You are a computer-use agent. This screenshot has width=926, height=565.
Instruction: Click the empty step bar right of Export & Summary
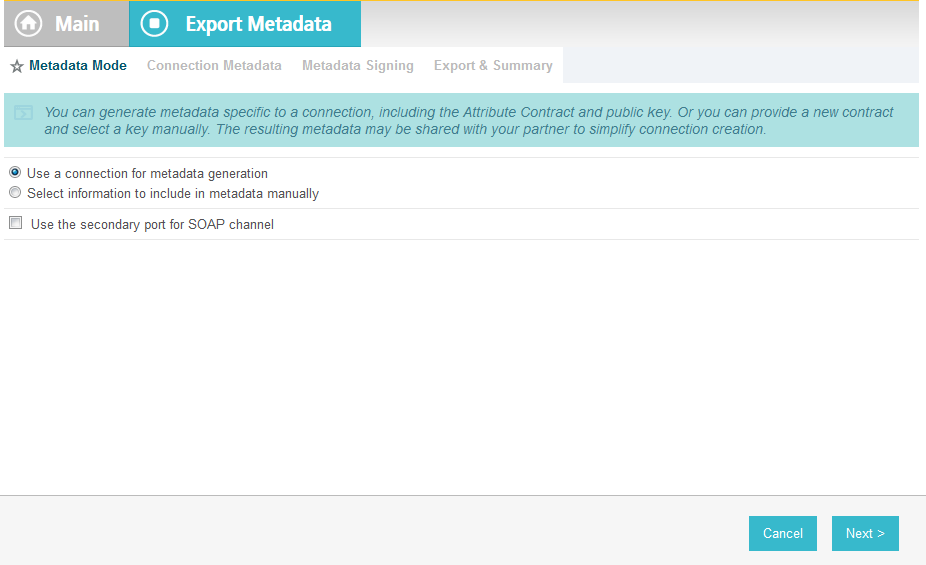point(741,65)
